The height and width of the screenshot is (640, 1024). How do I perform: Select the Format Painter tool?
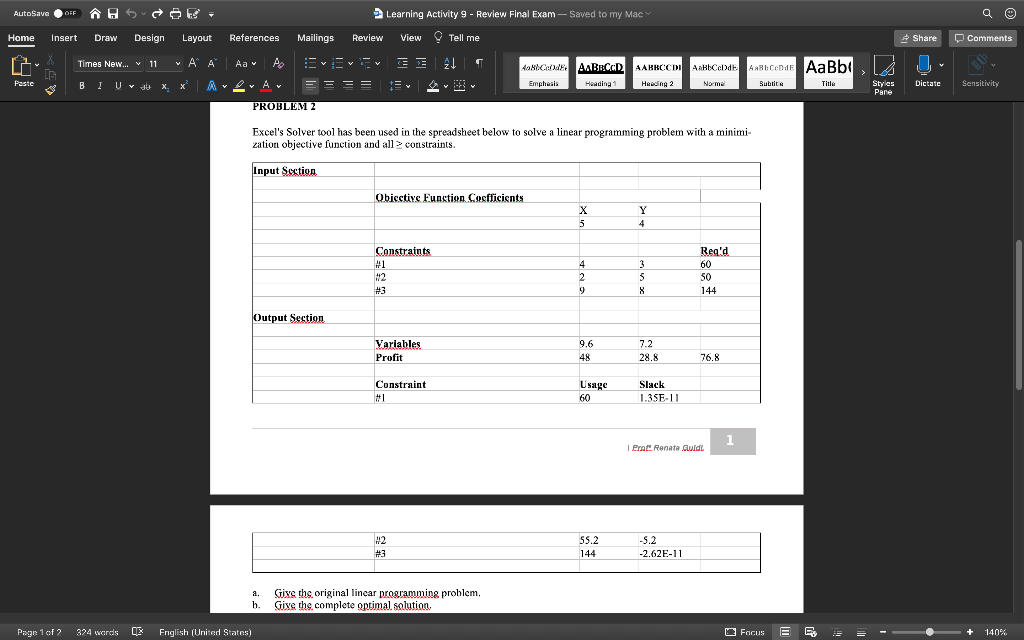52,89
